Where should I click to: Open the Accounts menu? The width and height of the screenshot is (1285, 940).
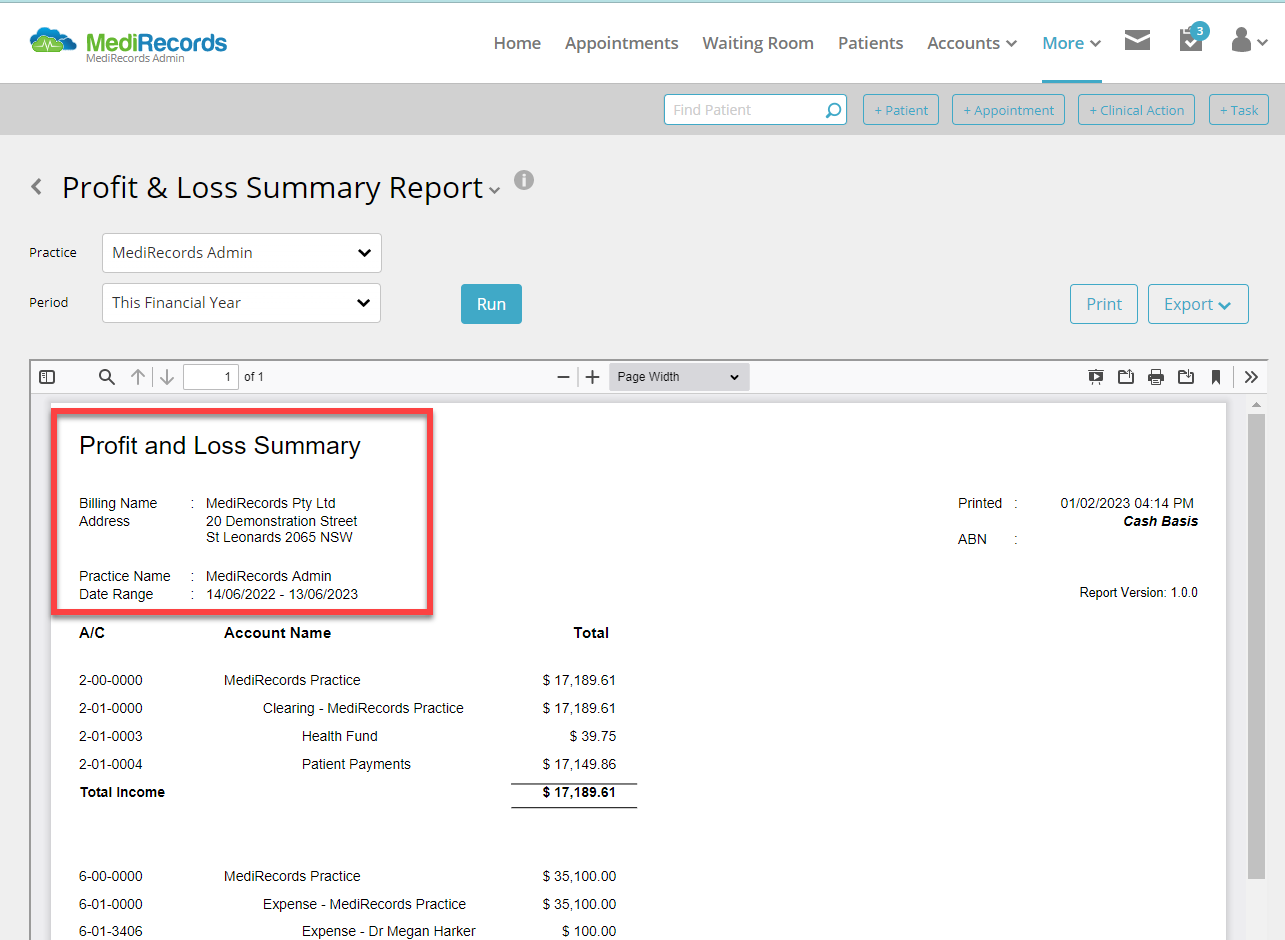[x=972, y=43]
